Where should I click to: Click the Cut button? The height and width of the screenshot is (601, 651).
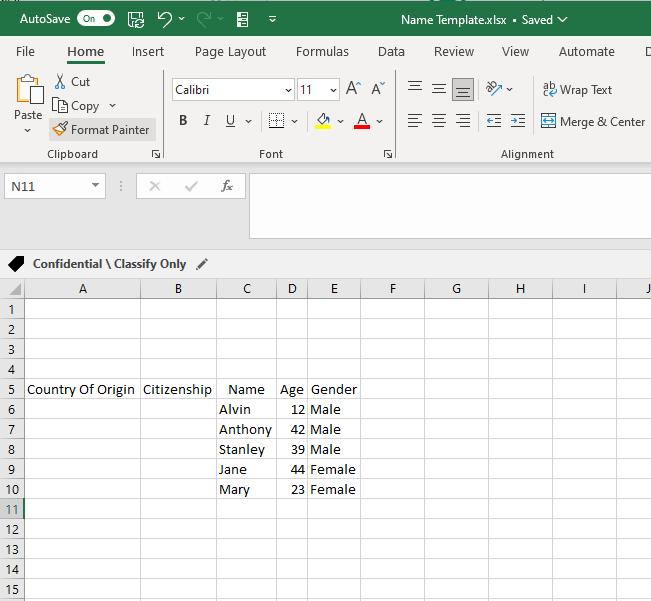72,82
